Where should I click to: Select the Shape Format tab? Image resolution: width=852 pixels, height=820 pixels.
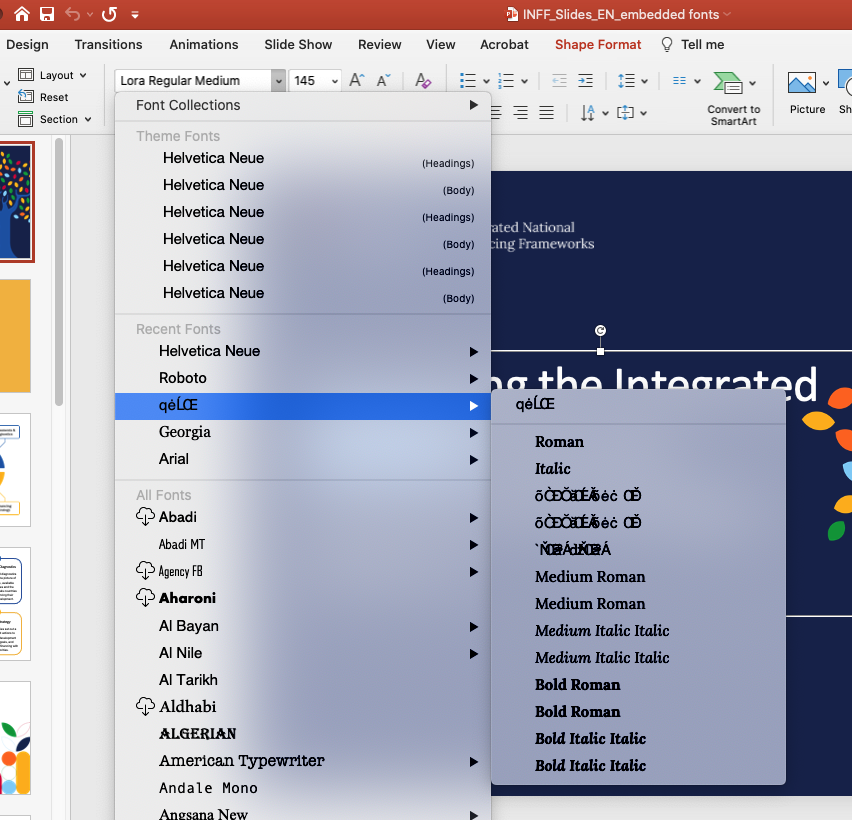[x=598, y=45]
